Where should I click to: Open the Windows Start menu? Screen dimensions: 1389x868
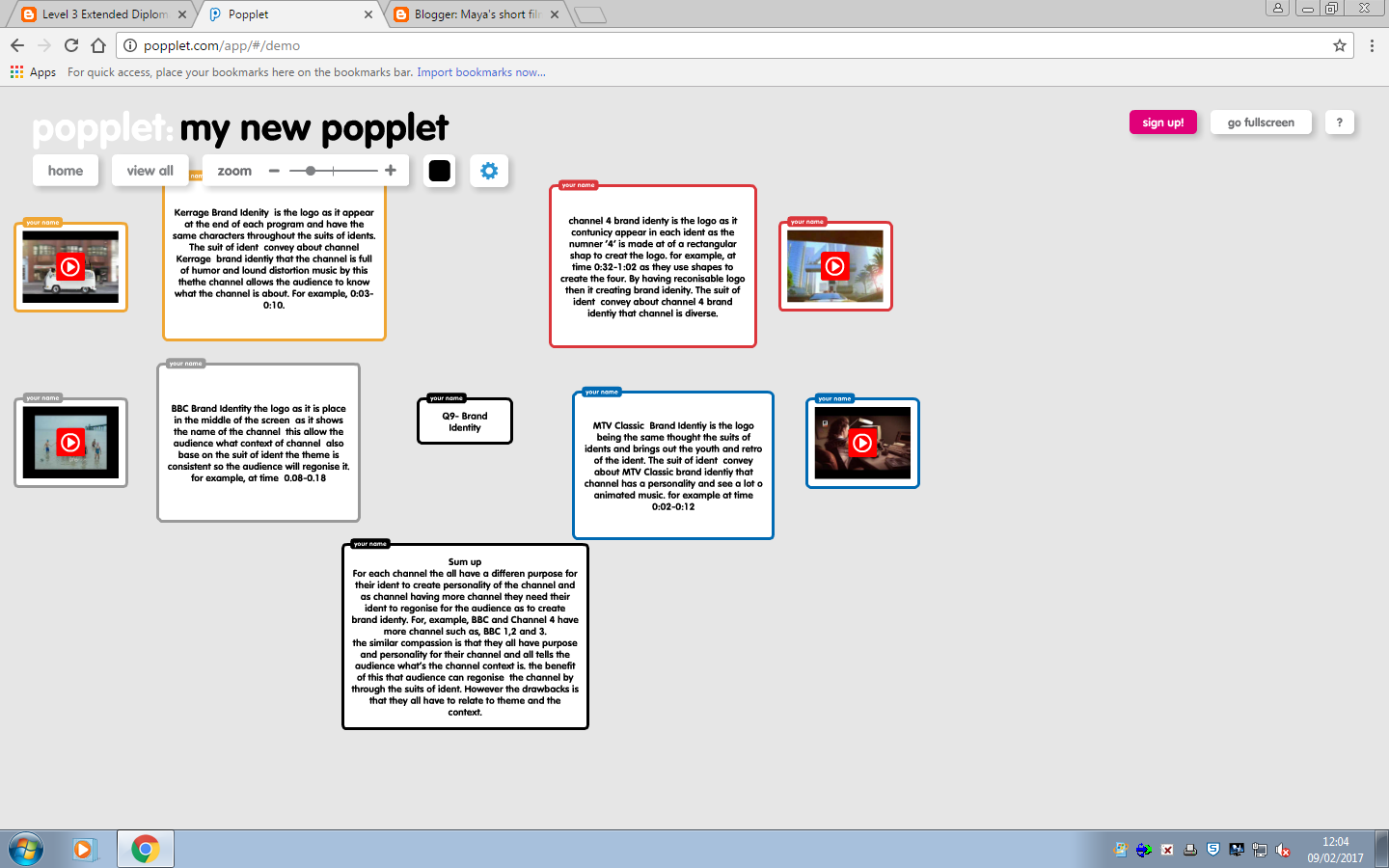pos(26,850)
